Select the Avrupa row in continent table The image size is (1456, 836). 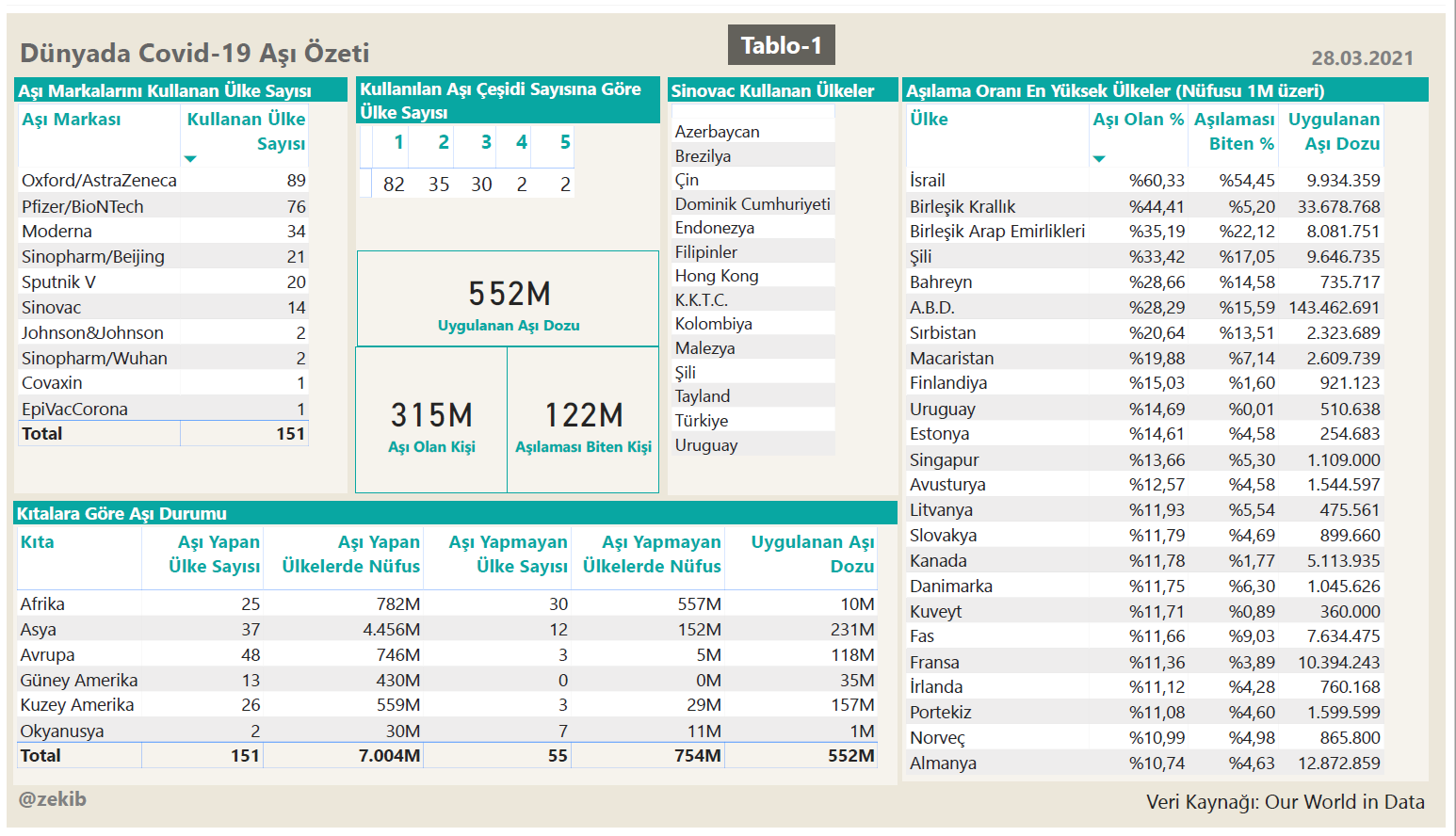(447, 655)
